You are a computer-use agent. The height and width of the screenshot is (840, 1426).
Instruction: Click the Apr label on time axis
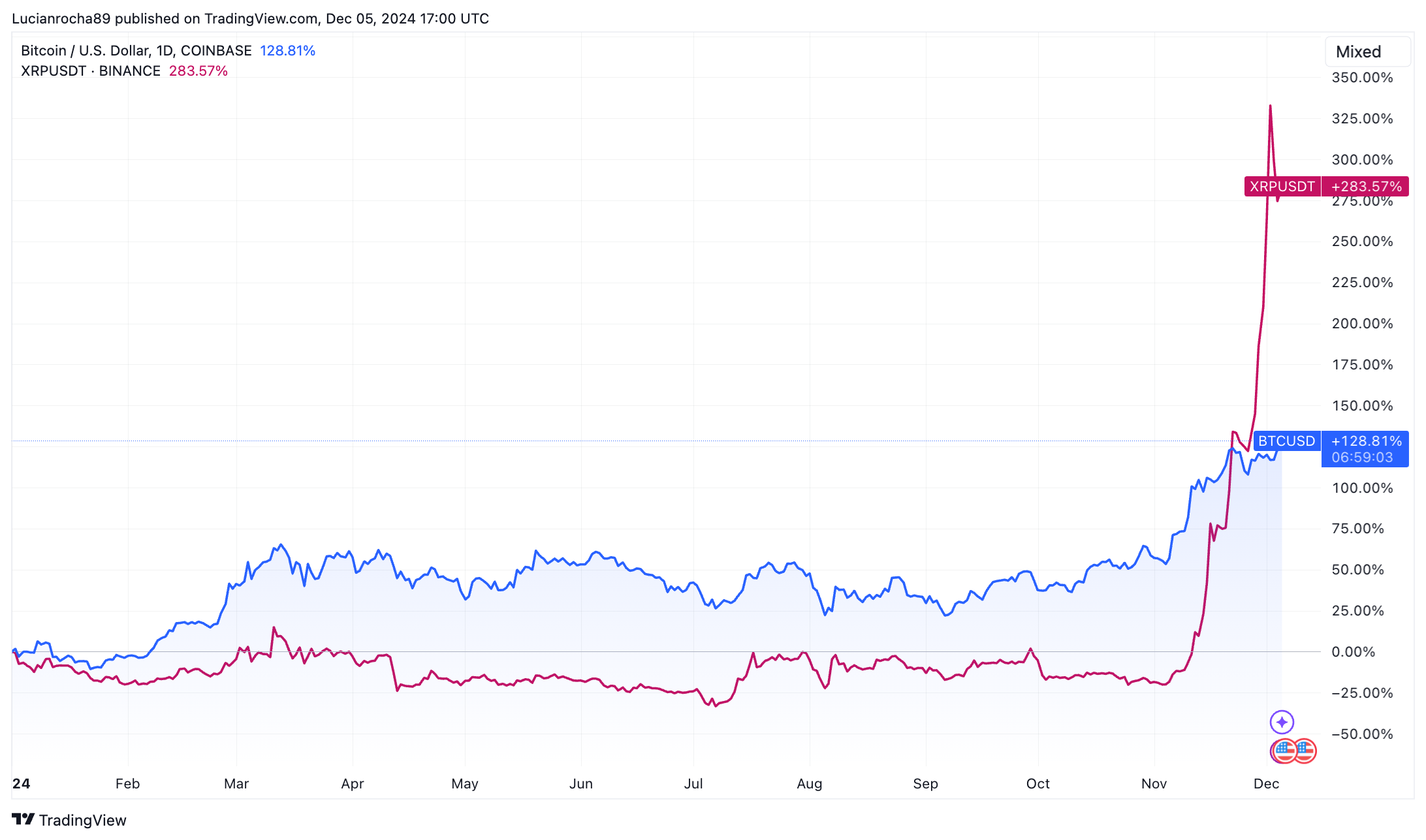tap(353, 784)
